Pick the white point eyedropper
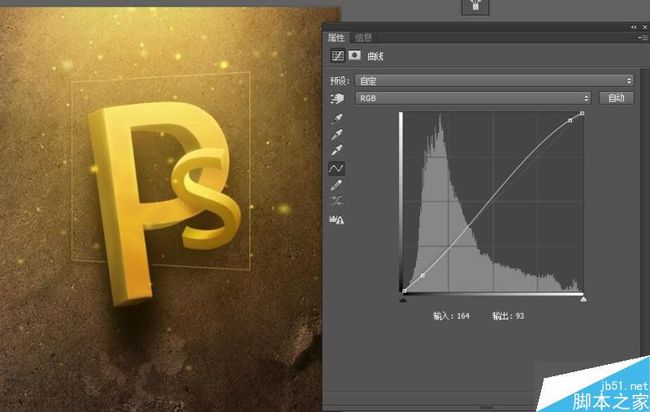Image resolution: width=650 pixels, height=412 pixels. tap(337, 150)
